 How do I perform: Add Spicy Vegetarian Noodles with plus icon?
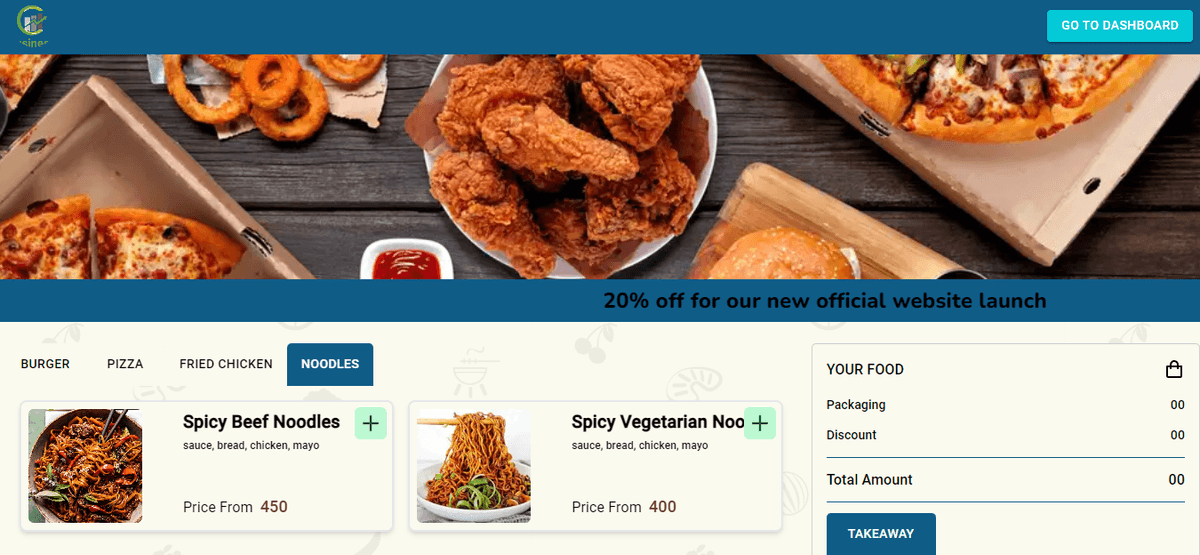[x=760, y=423]
